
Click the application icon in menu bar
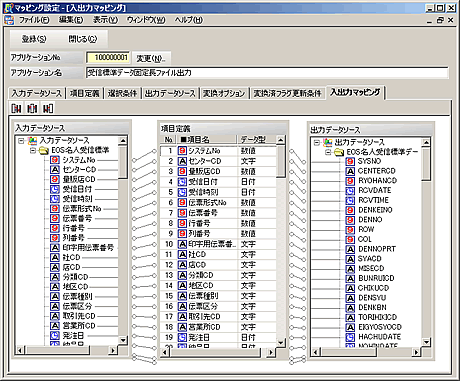(9, 20)
